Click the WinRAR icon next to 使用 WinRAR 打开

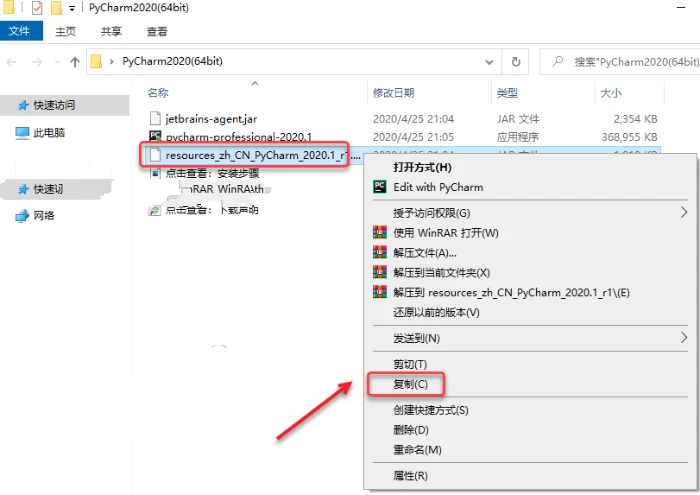[x=379, y=233]
